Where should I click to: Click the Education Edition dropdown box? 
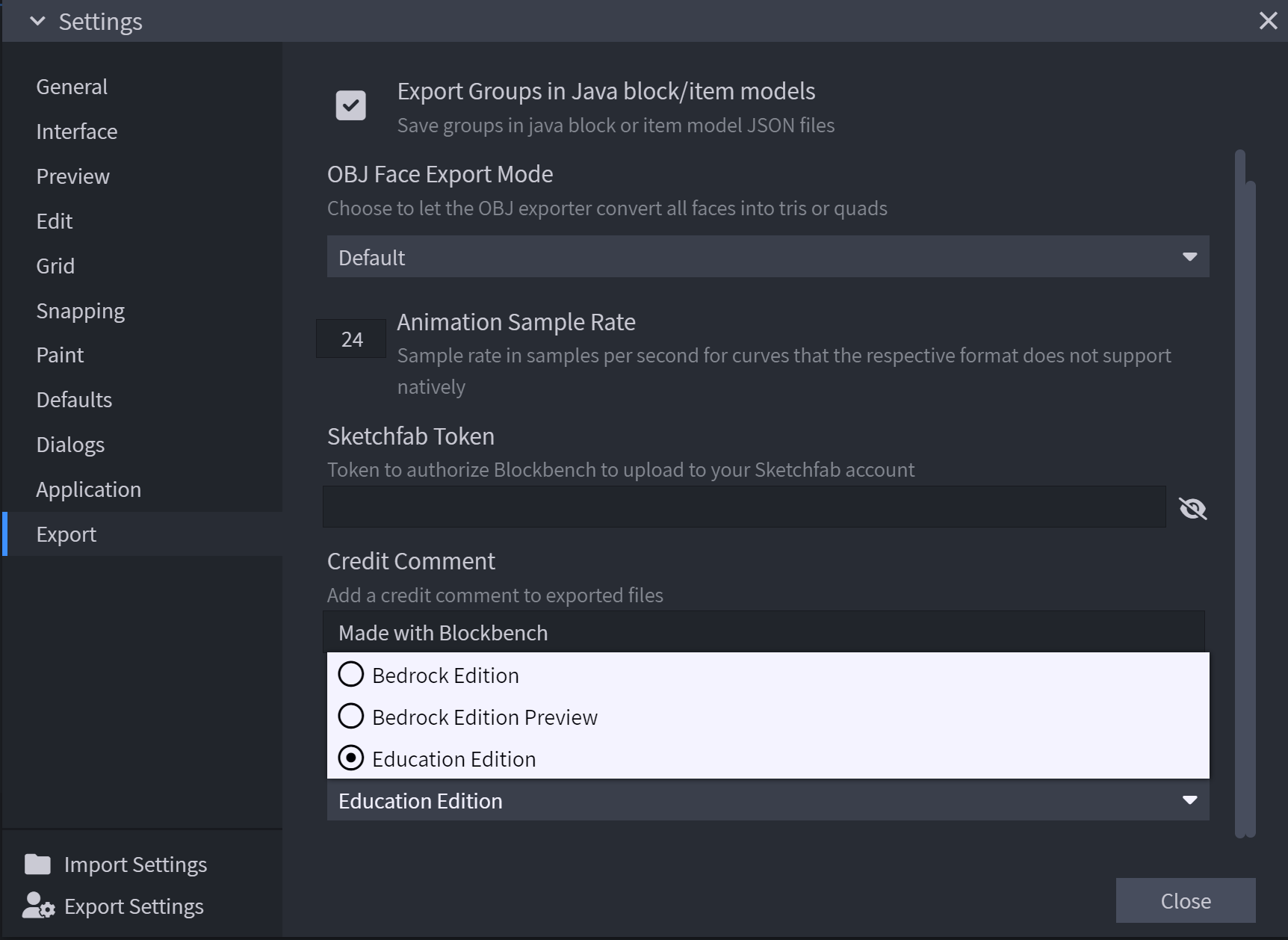point(767,800)
